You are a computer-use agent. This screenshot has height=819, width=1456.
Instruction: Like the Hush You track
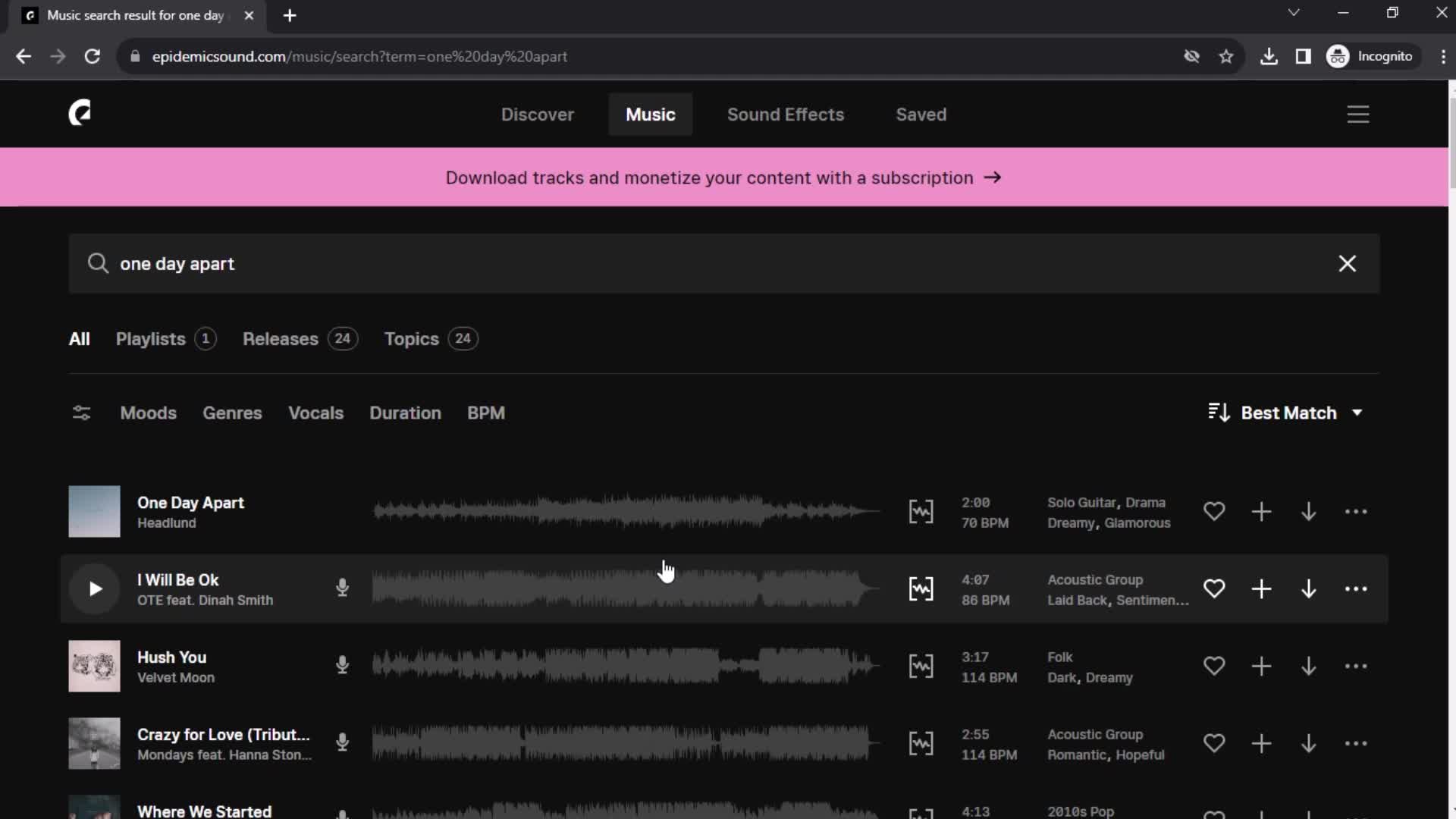point(1213,667)
